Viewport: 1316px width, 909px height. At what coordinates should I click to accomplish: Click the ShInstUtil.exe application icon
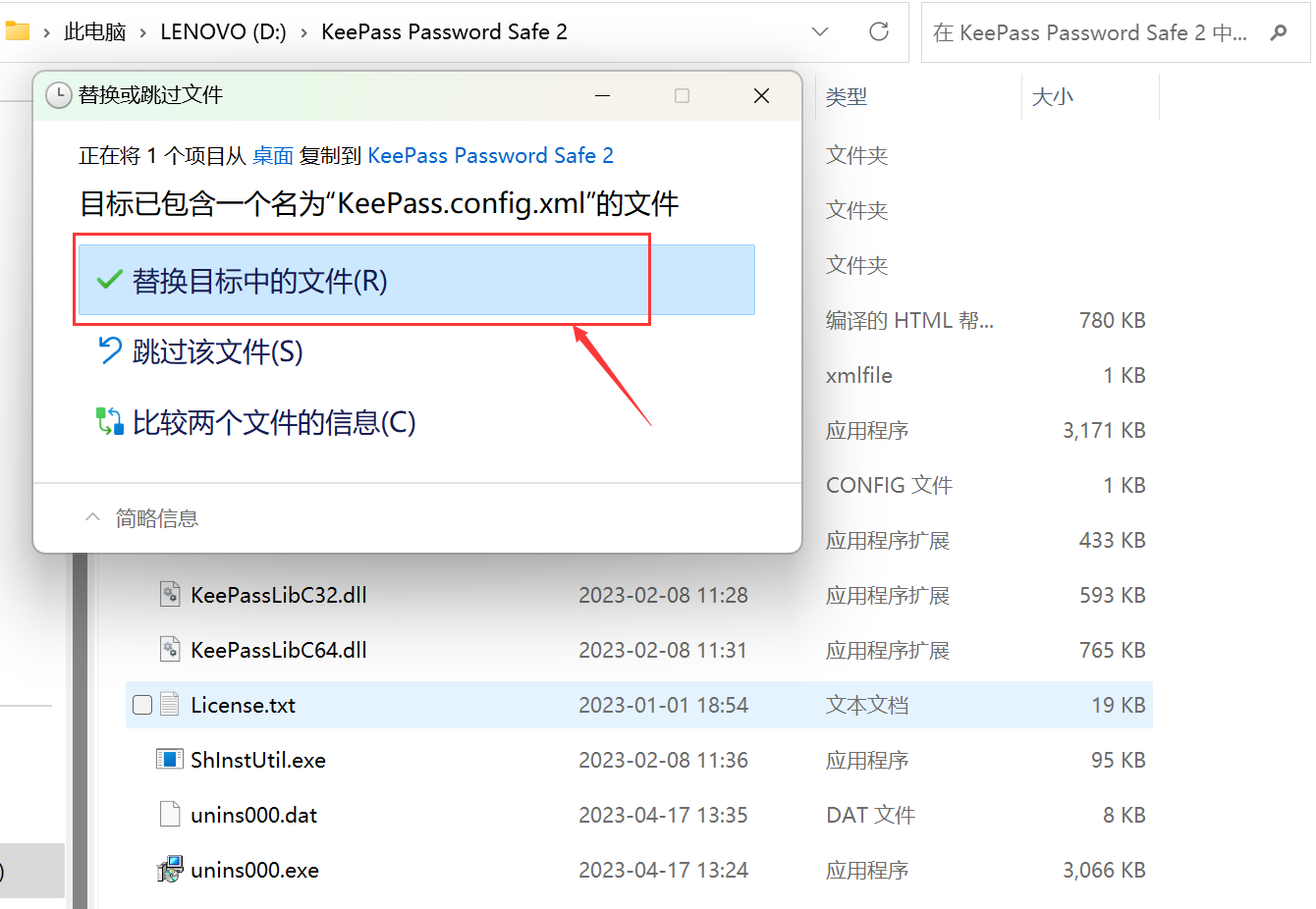click(x=170, y=759)
